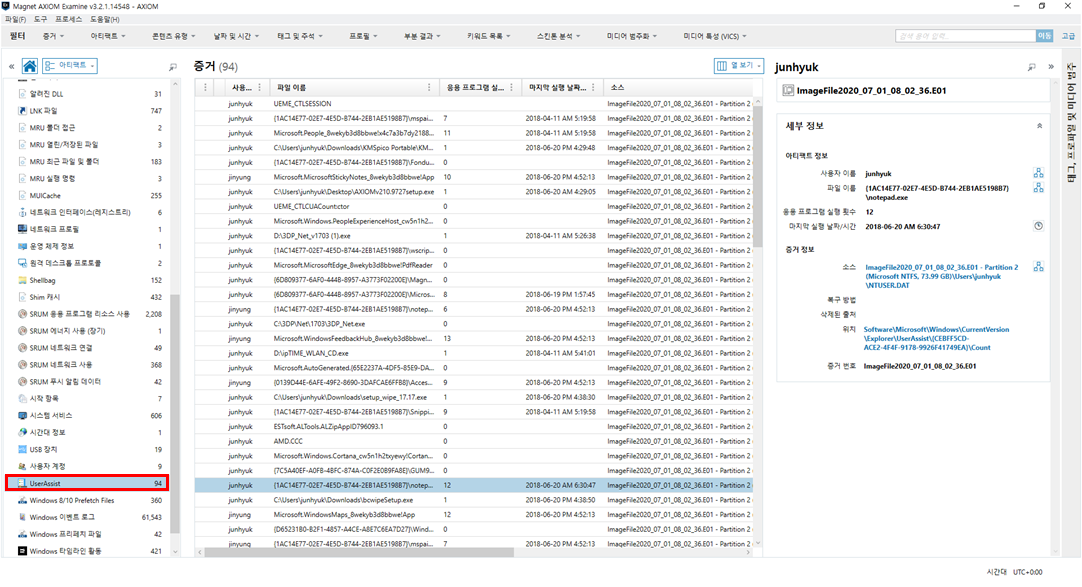Viewport: 1082px width, 587px height.
Task: Open timeline for 마지막 실행 날짜/시간
Action: pyautogui.click(x=1039, y=226)
